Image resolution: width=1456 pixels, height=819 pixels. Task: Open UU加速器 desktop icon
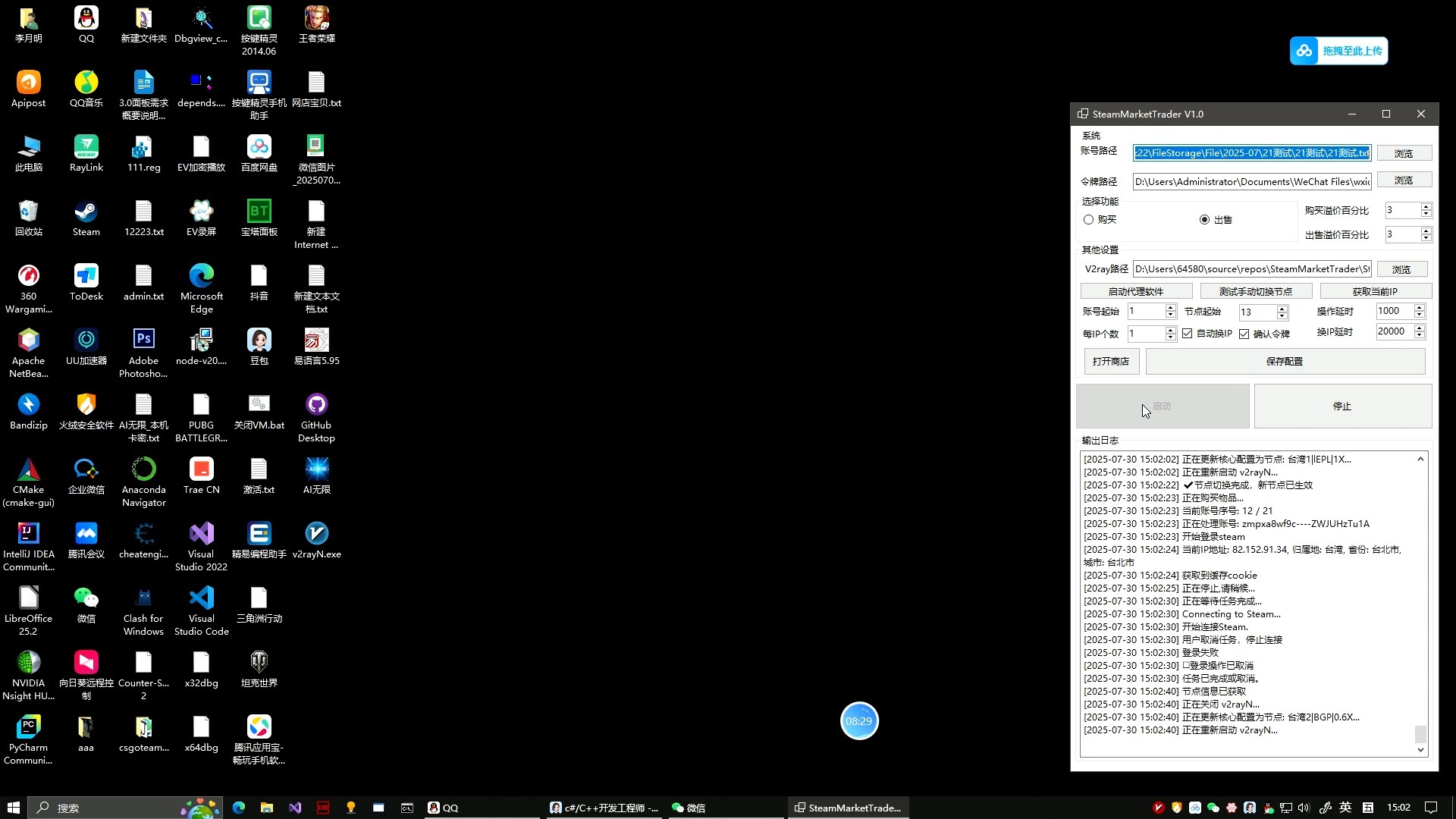point(86,347)
